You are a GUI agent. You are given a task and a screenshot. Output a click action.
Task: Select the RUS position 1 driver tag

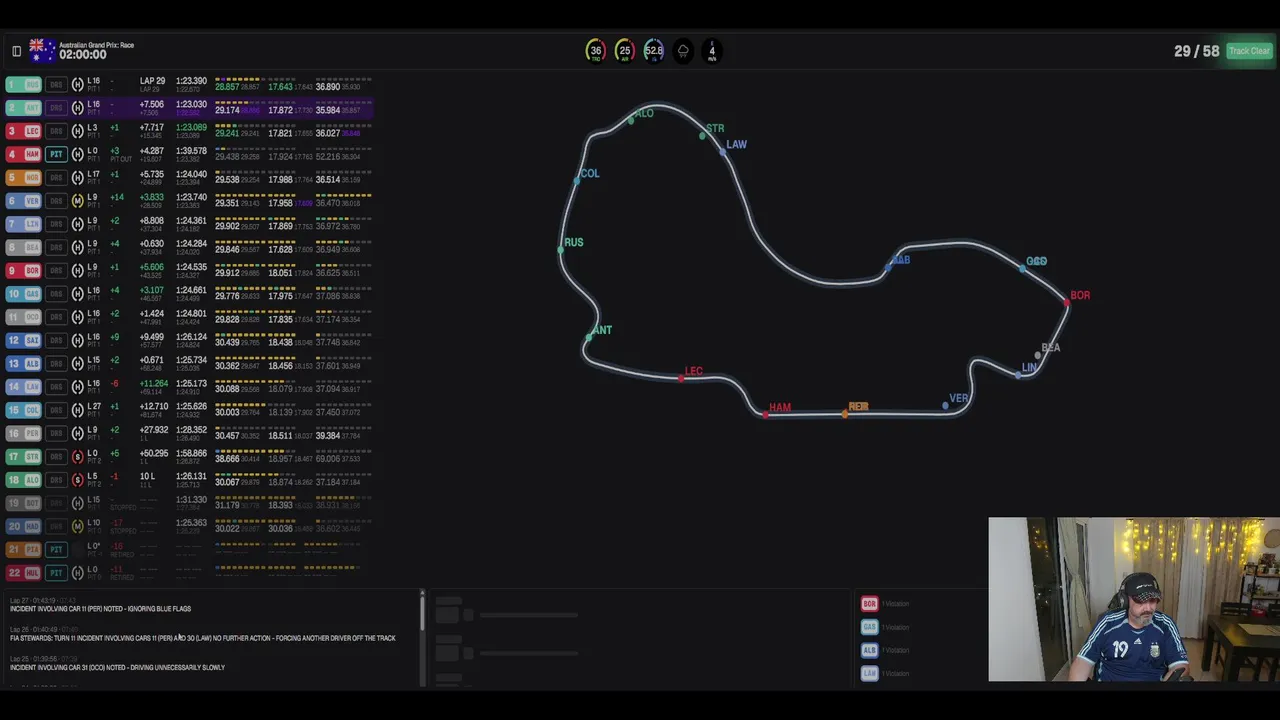[x=24, y=85]
